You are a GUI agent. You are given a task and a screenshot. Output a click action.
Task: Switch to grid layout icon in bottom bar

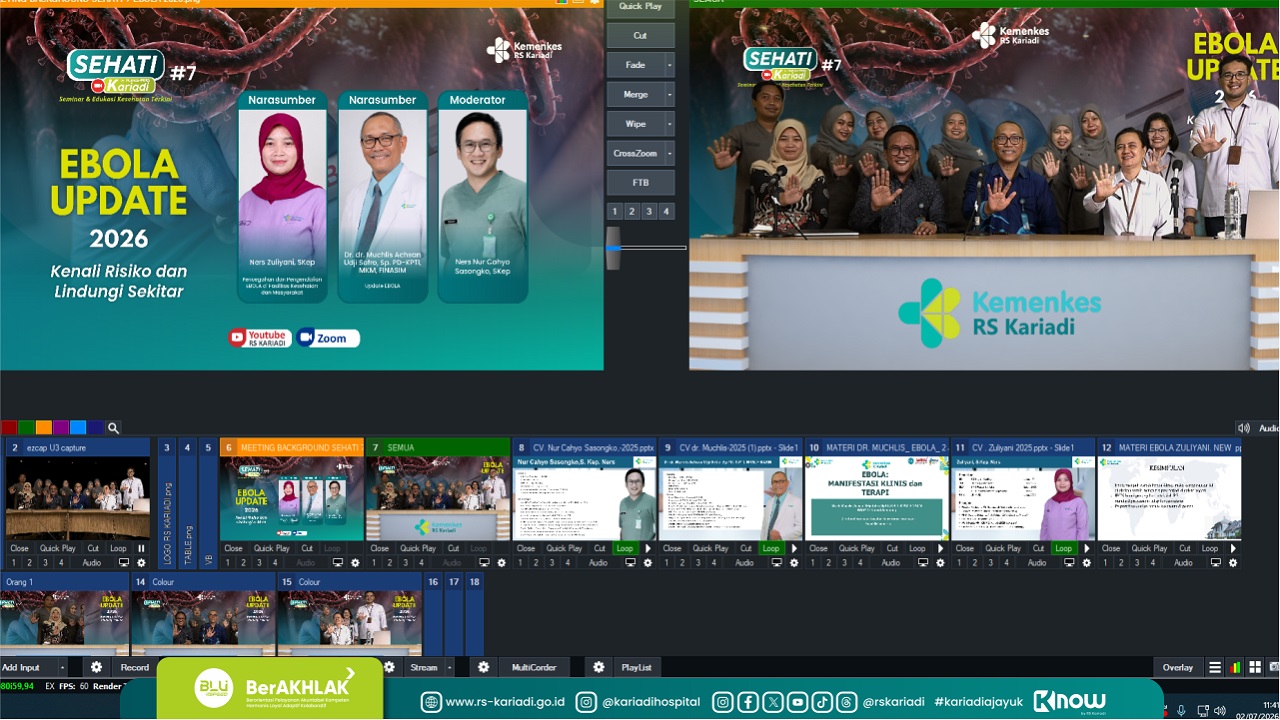click(1255, 667)
